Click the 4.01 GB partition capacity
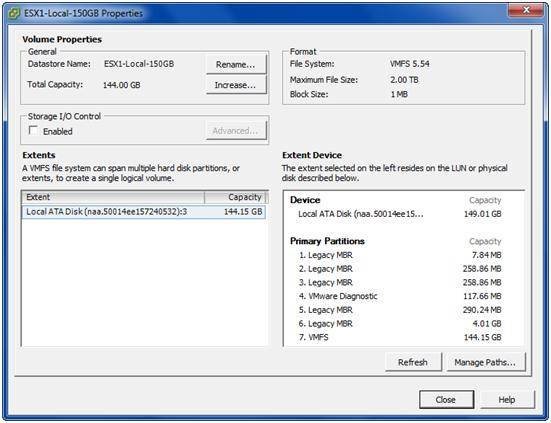Image resolution: width=551 pixels, height=423 pixels. click(487, 324)
